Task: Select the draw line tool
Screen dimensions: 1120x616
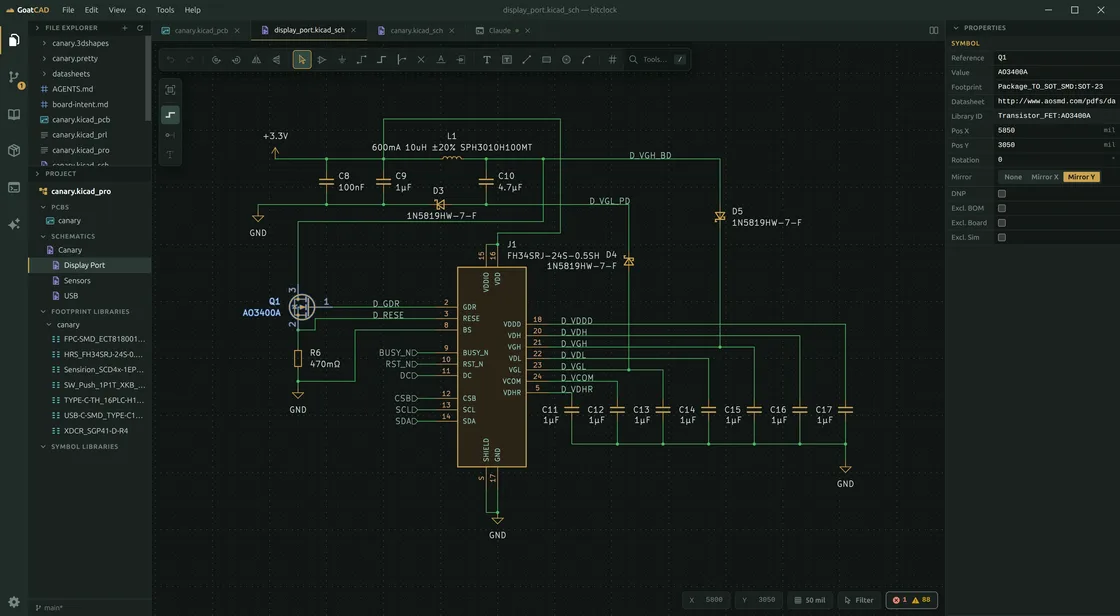Action: (526, 59)
